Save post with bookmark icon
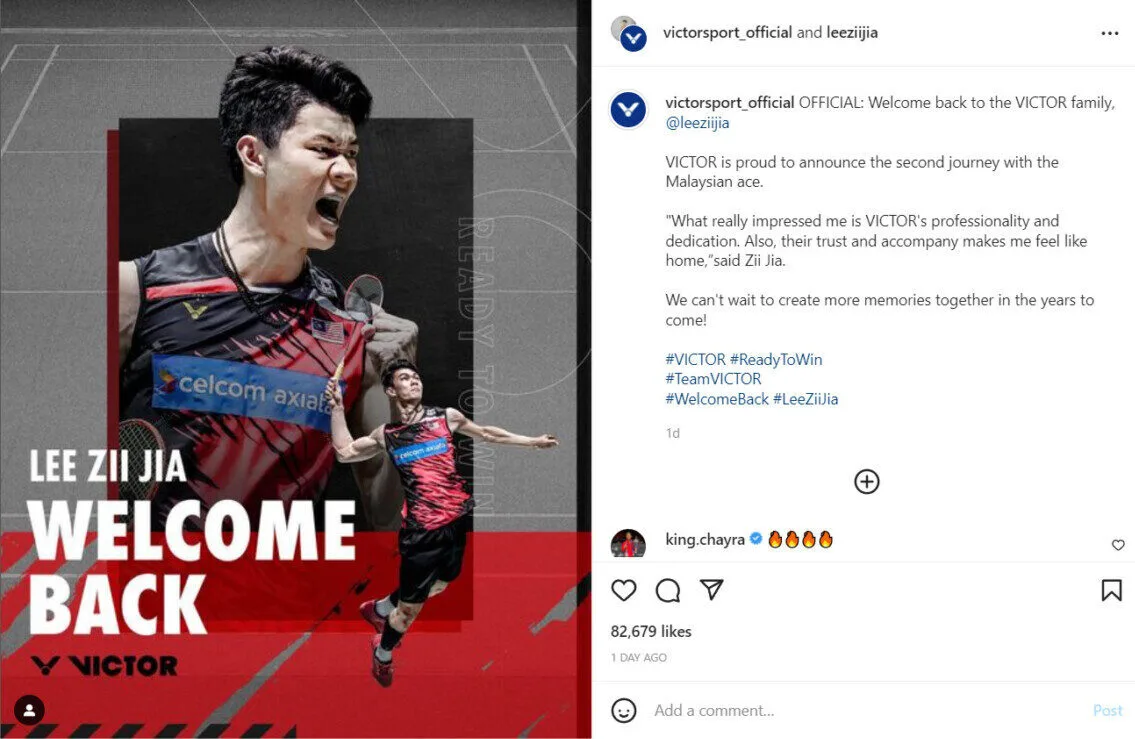The image size is (1135, 739). [x=1111, y=590]
